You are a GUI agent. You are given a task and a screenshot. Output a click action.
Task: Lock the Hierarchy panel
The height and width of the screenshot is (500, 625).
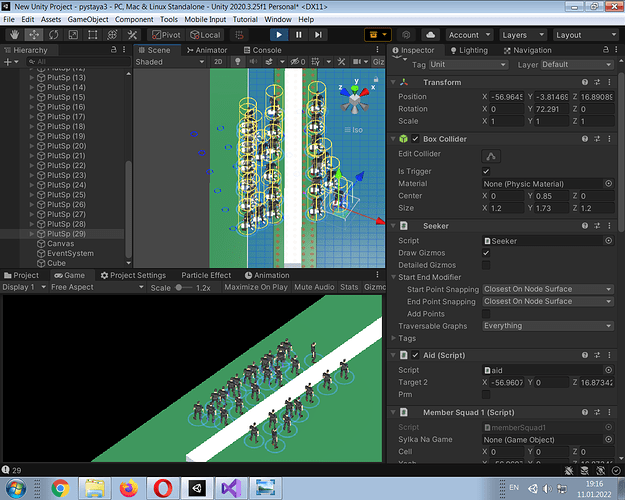[114, 49]
